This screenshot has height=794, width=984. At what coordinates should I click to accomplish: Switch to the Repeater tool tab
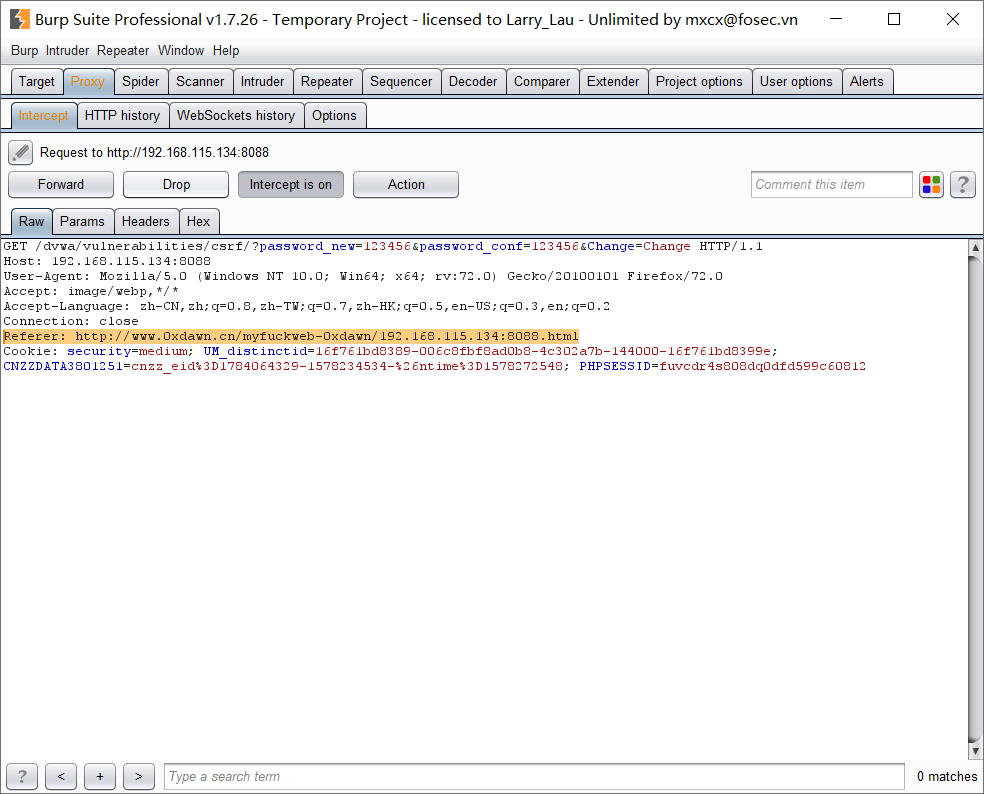click(327, 82)
